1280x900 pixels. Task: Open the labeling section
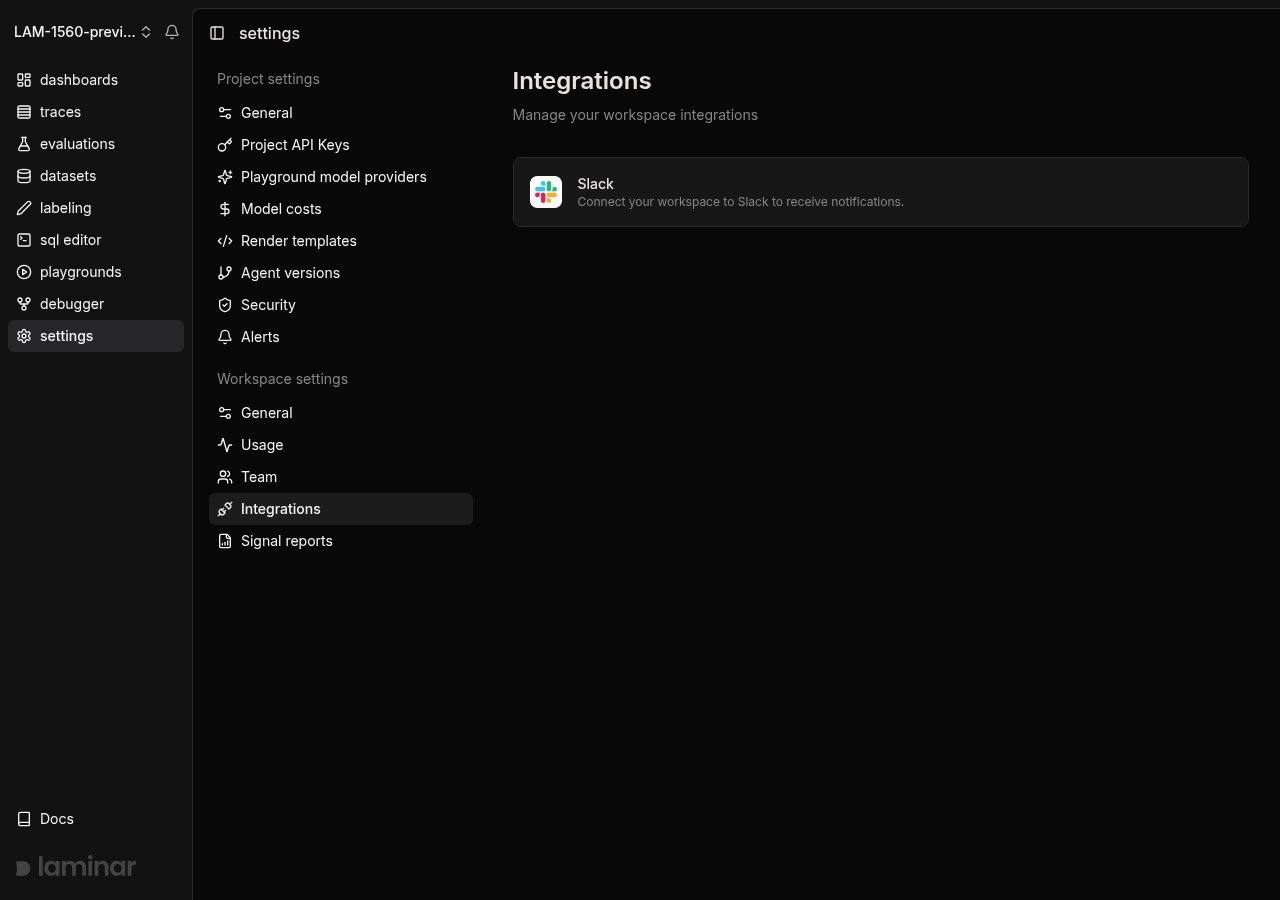96,208
